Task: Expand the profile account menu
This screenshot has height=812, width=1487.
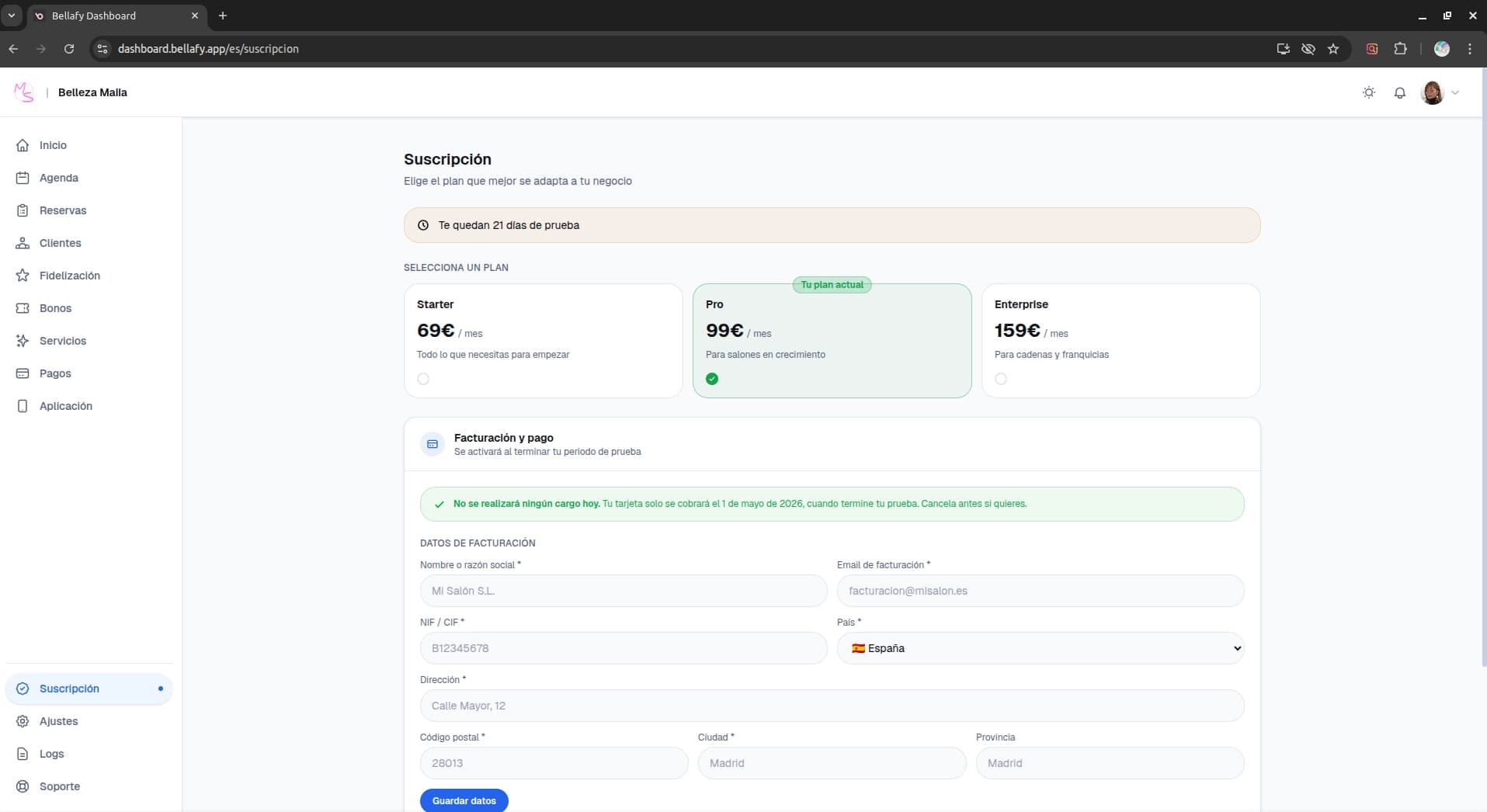Action: point(1442,92)
